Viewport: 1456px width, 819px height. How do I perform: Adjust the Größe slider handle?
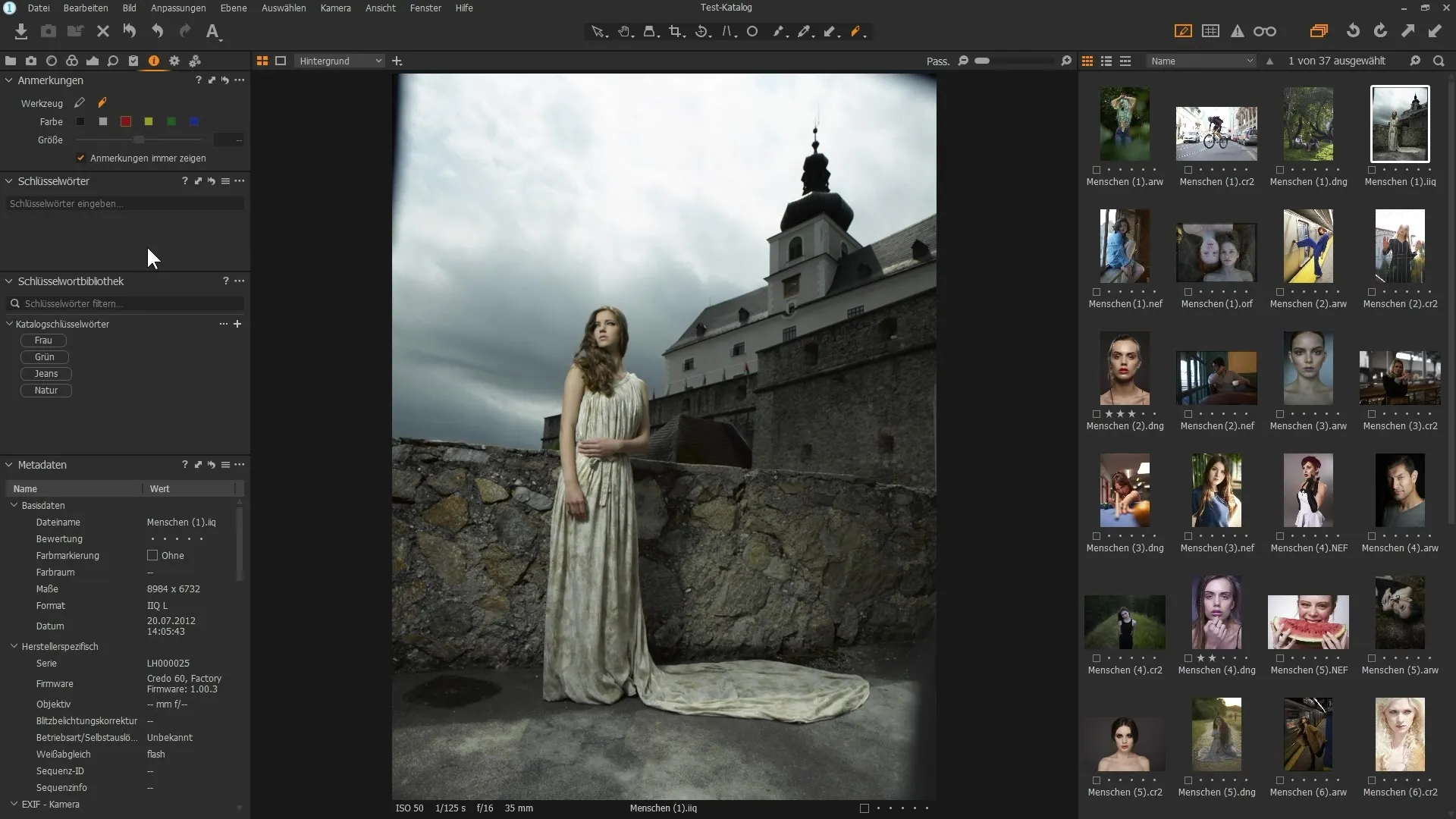coord(139,140)
